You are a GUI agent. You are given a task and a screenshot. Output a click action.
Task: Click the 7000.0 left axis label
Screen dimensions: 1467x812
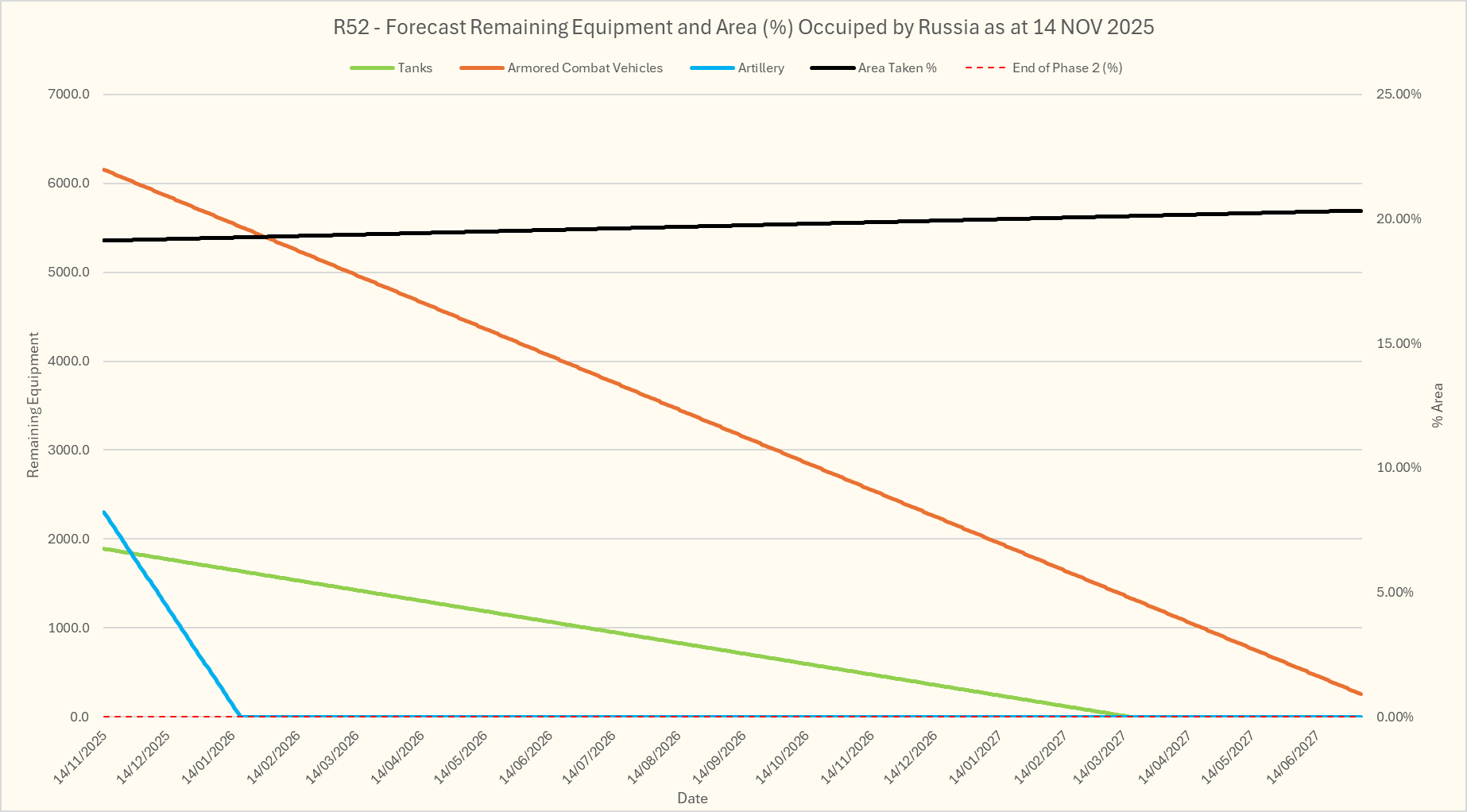69,94
